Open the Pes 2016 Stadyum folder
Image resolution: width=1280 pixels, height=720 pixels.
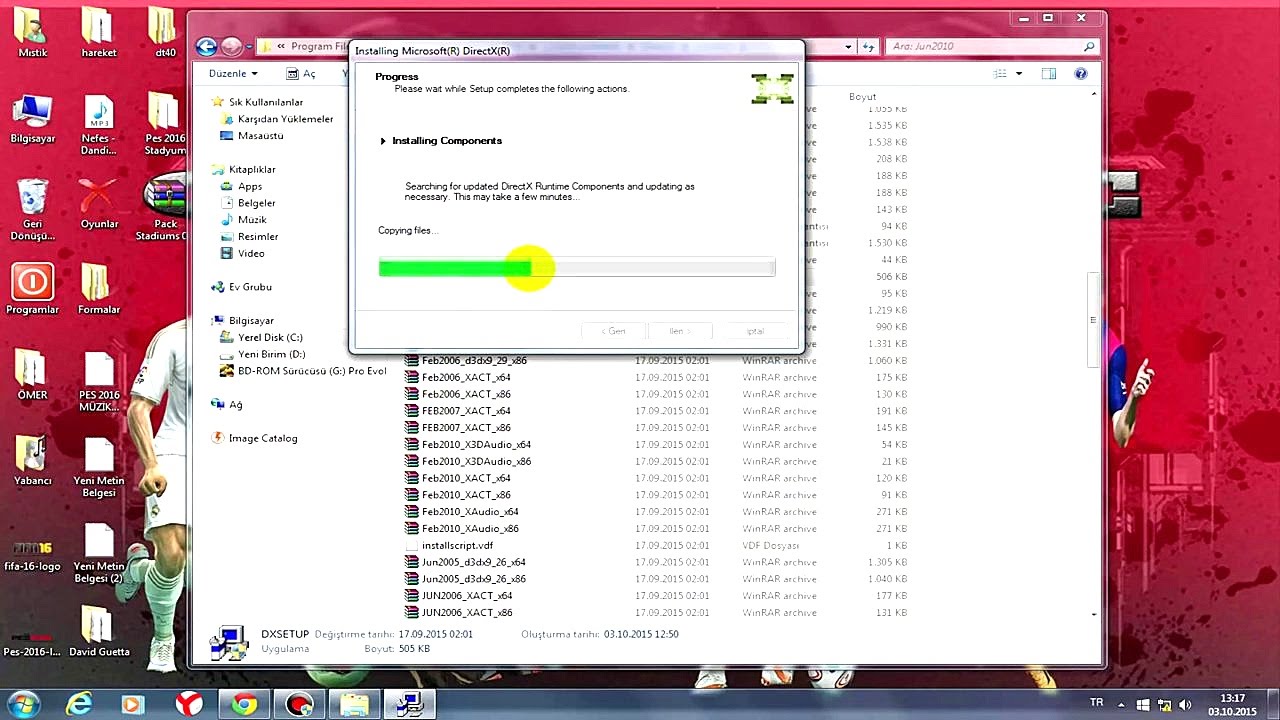pos(165,125)
